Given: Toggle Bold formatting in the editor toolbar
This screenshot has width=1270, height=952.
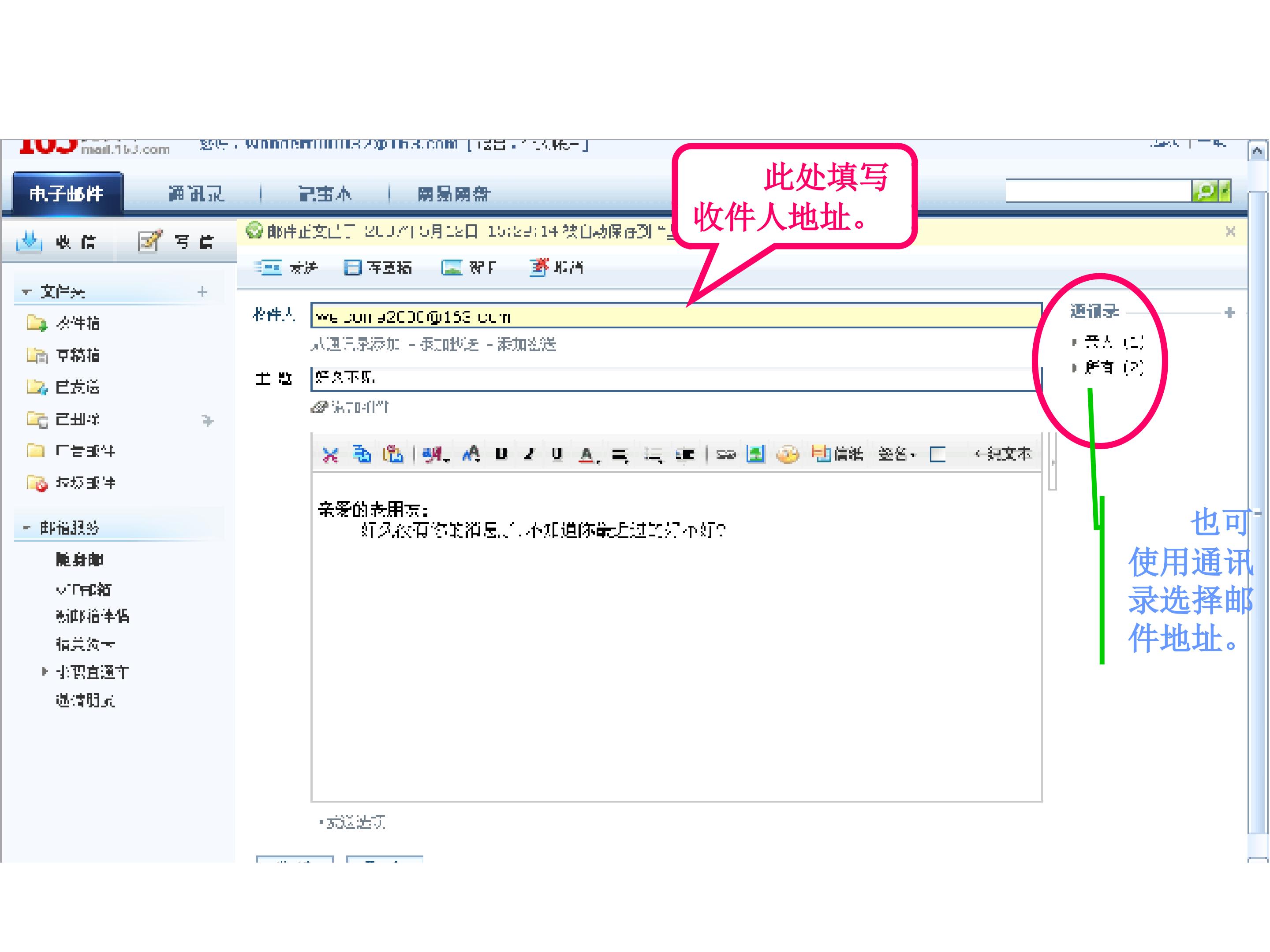Looking at the screenshot, I should coord(501,454).
